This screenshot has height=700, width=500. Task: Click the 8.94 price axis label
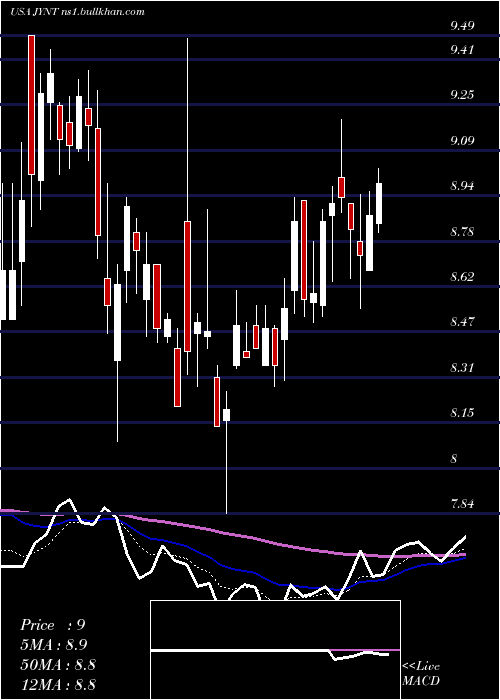tap(462, 186)
